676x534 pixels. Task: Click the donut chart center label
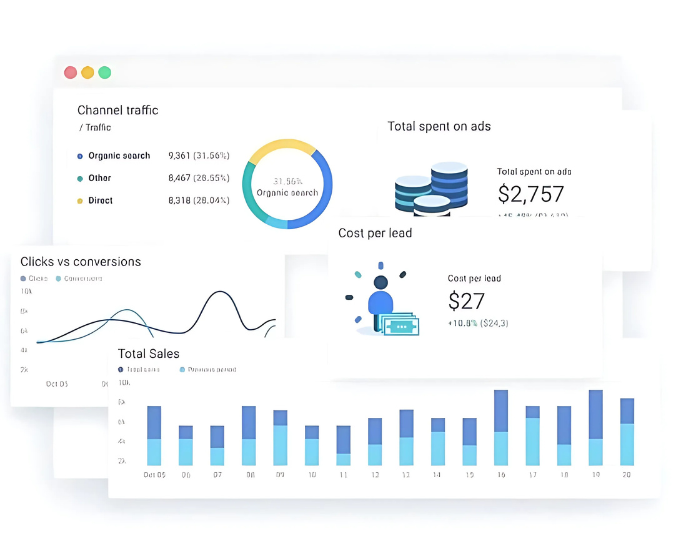[287, 187]
